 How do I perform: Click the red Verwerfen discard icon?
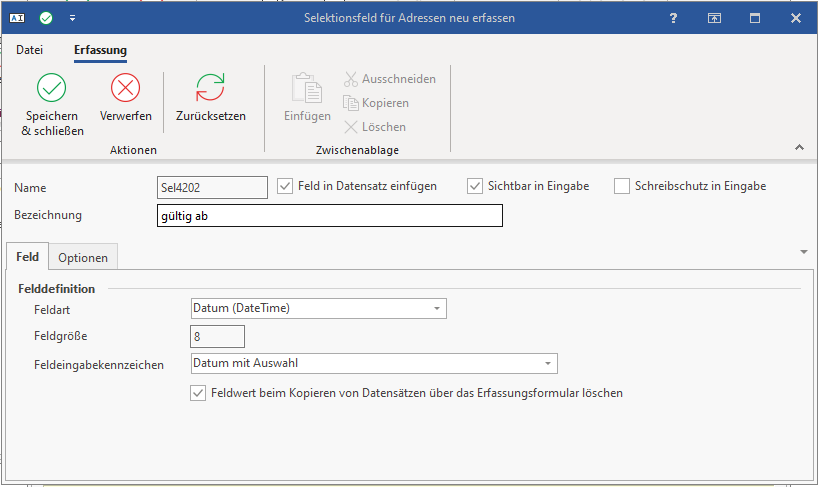click(x=126, y=89)
